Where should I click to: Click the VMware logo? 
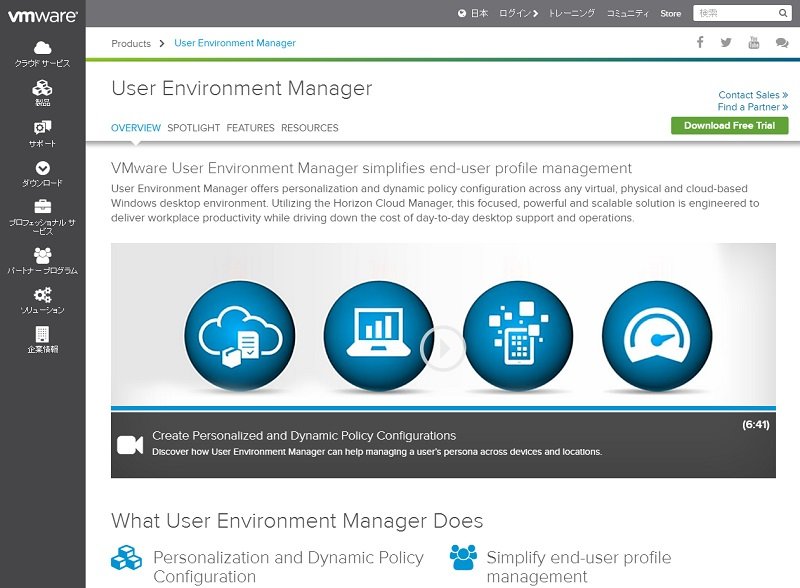click(x=43, y=16)
